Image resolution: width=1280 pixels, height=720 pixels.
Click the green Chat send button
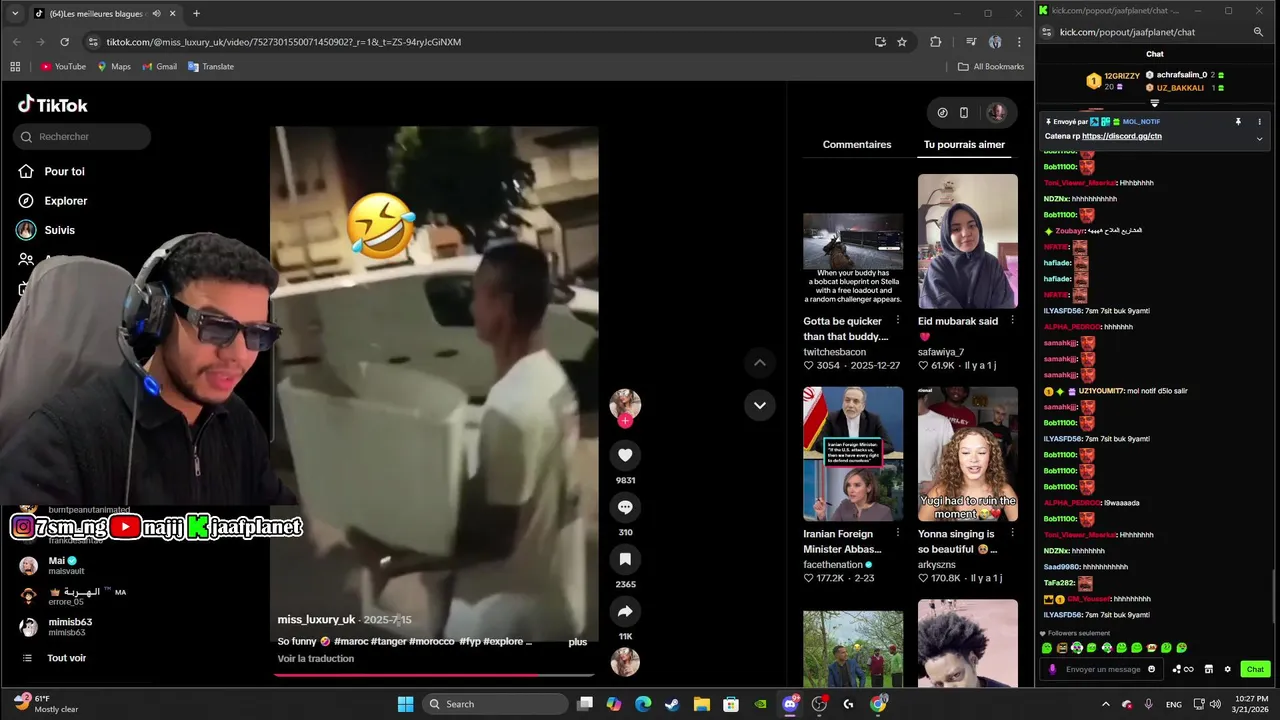click(1255, 669)
